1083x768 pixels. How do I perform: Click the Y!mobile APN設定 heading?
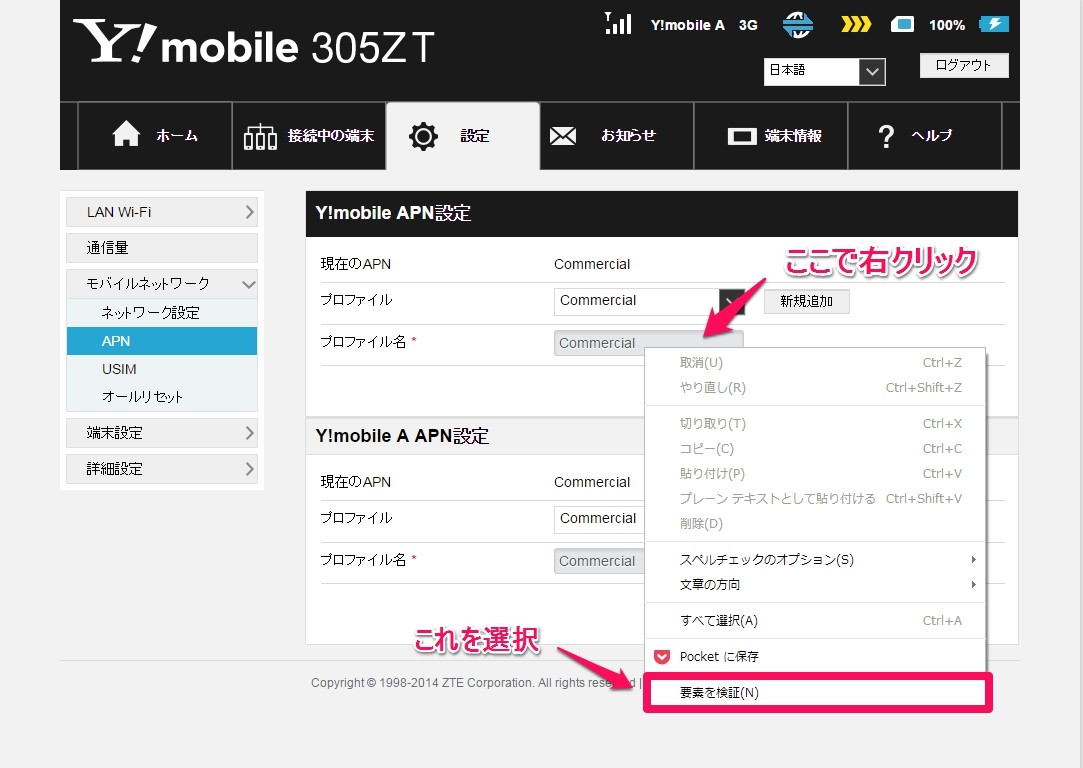(x=393, y=213)
